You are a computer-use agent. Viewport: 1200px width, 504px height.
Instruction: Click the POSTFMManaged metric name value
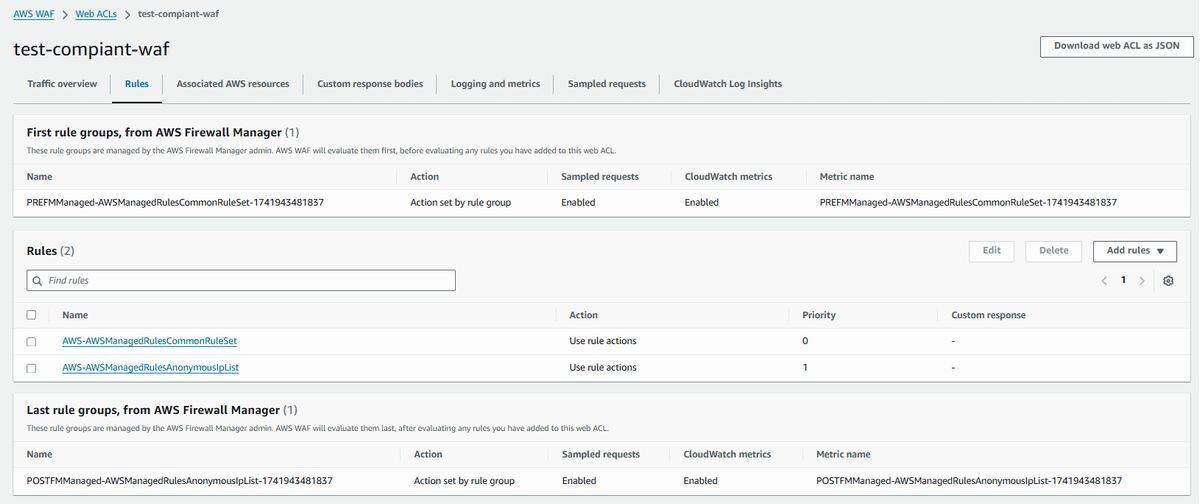(x=969, y=481)
